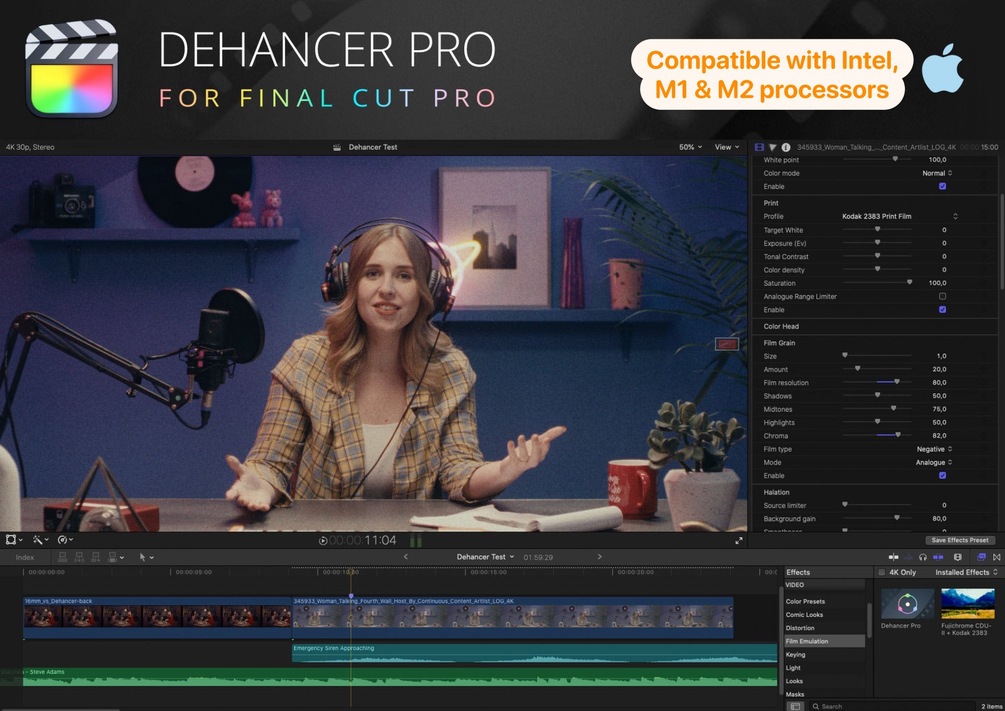Toggle Effects browser icon
The height and width of the screenshot is (711, 1005).
(981, 557)
